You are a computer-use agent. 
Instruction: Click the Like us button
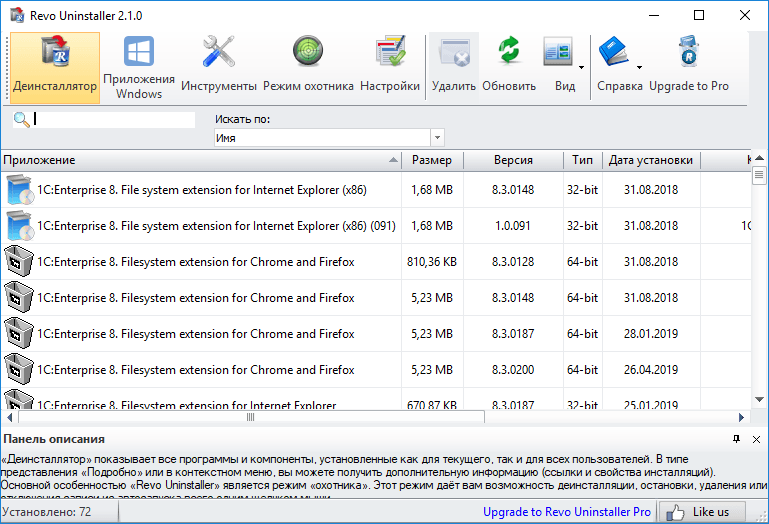point(702,512)
